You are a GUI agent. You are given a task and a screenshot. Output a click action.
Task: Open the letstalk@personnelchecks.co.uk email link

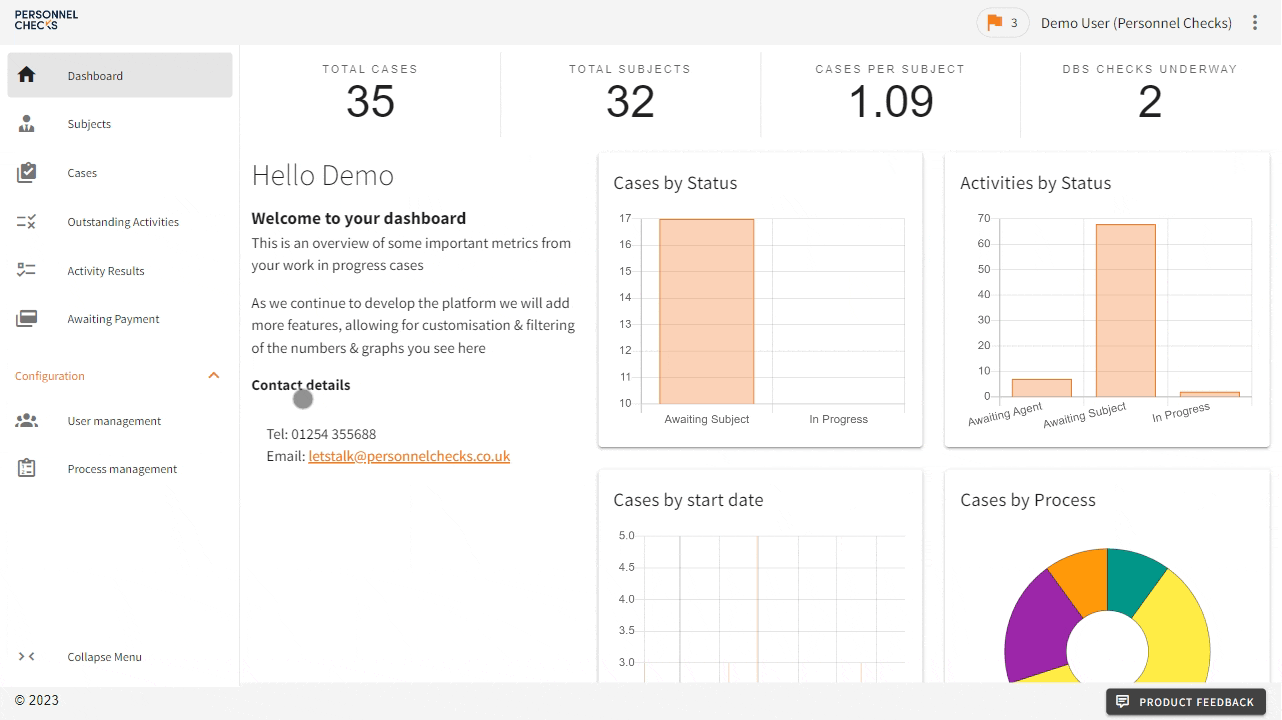409,456
